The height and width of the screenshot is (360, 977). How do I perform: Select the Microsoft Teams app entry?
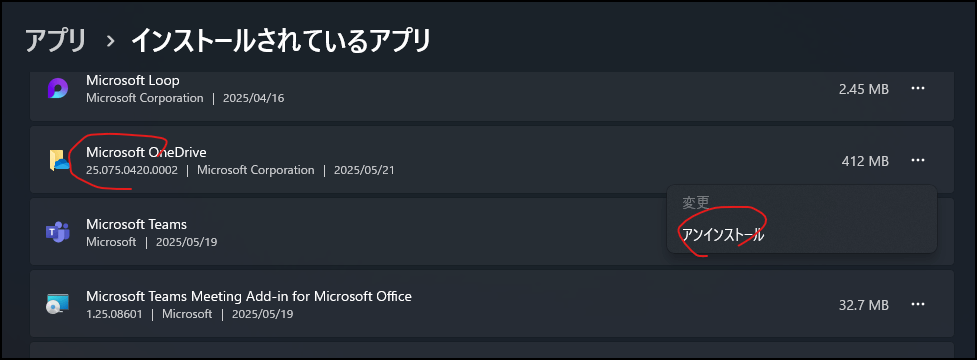(x=136, y=224)
